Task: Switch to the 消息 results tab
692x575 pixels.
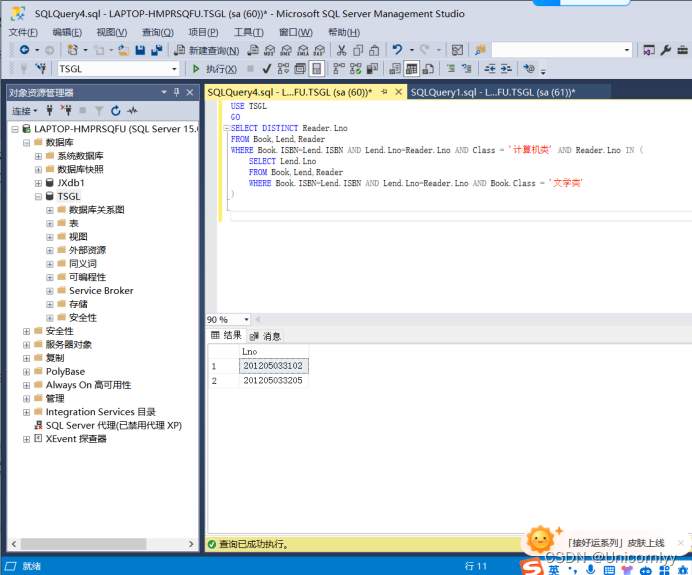Action: click(267, 336)
